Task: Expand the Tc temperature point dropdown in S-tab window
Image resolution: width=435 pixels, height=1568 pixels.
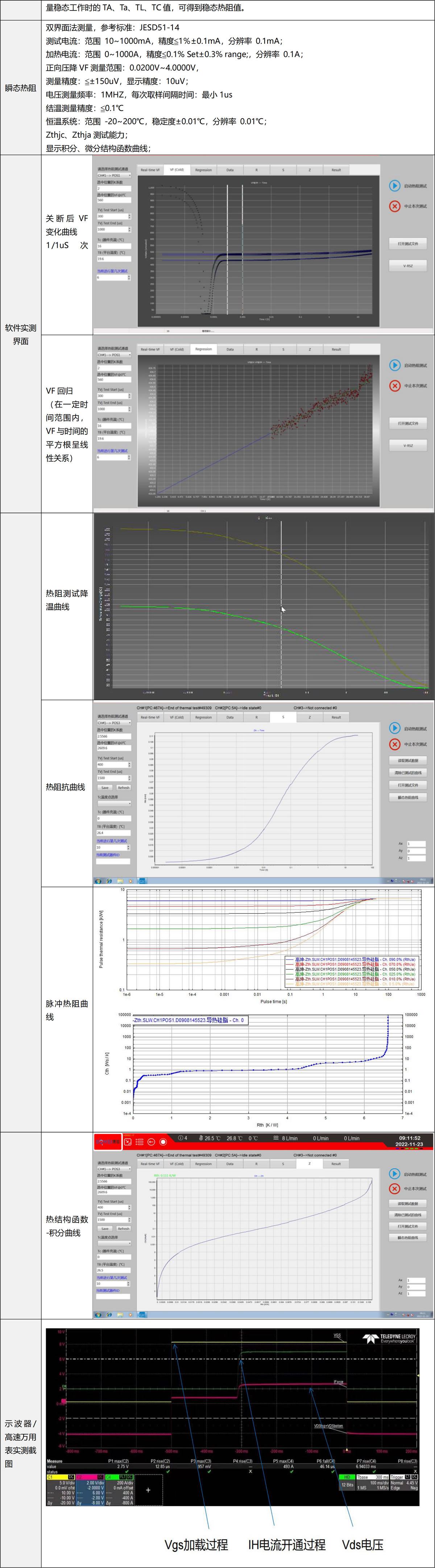Action: 114,803
